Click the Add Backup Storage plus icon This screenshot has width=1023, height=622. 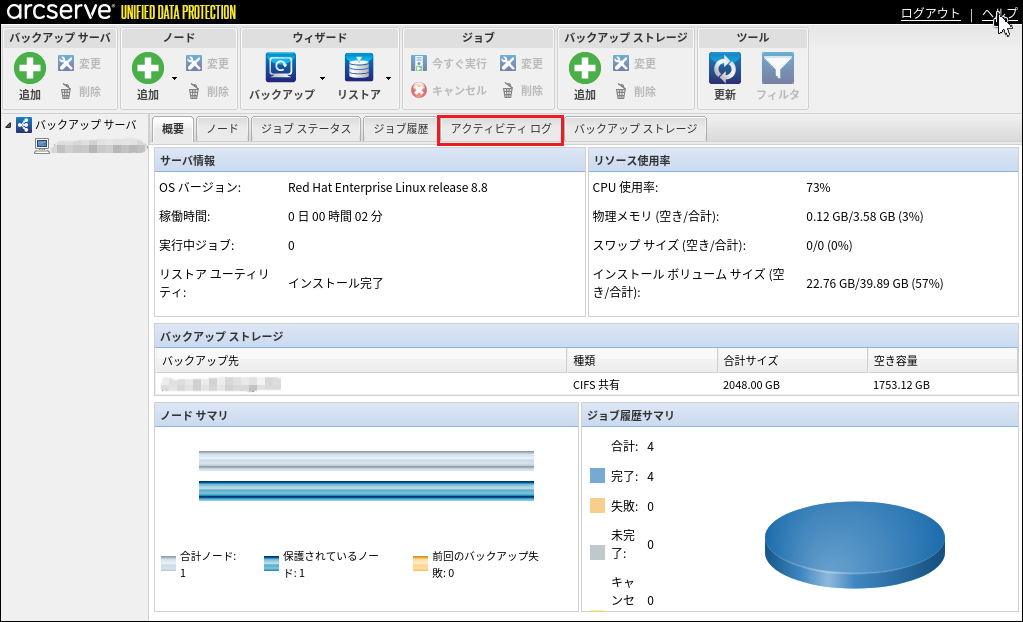585,69
